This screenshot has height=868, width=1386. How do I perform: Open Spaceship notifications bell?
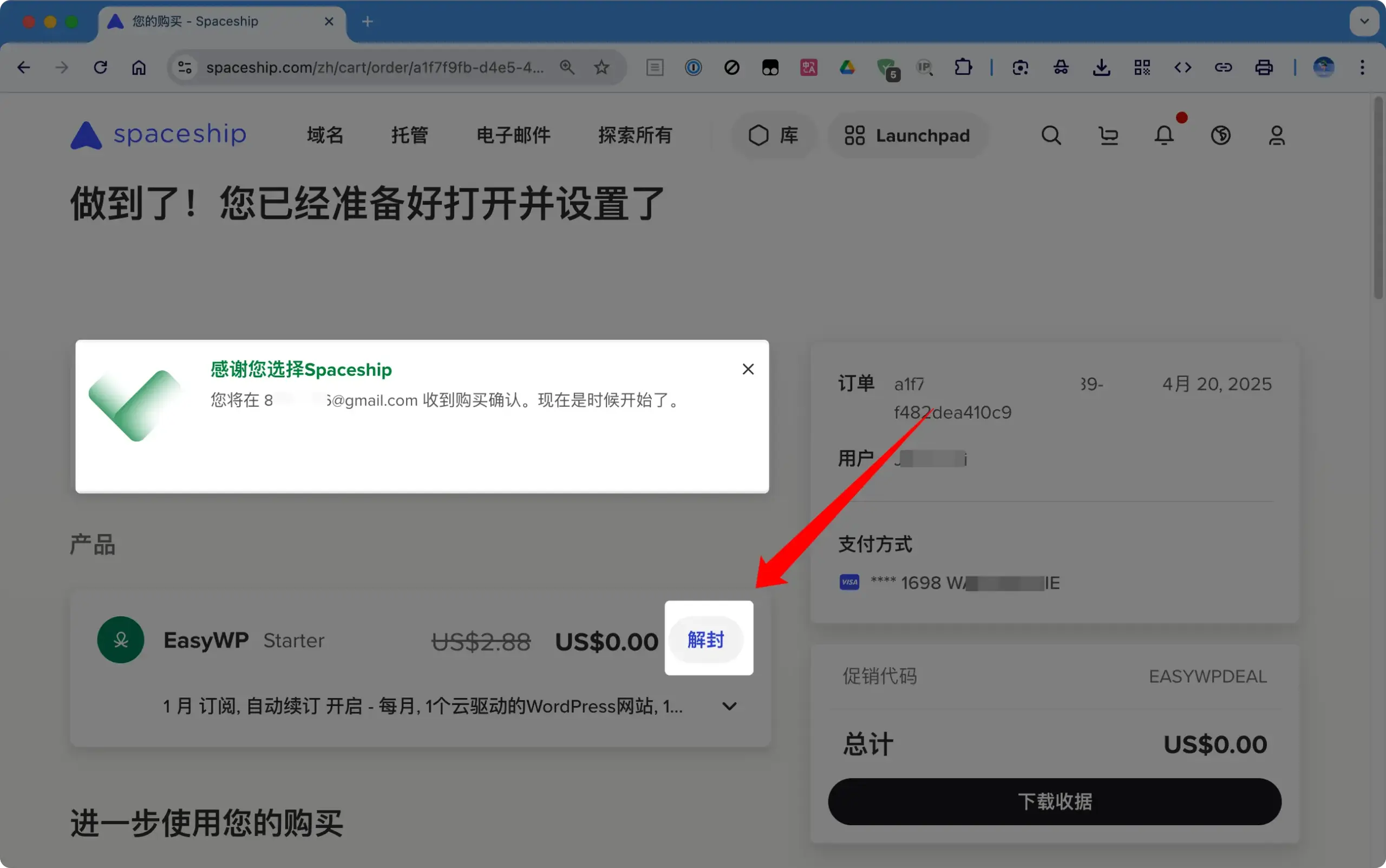coord(1165,135)
